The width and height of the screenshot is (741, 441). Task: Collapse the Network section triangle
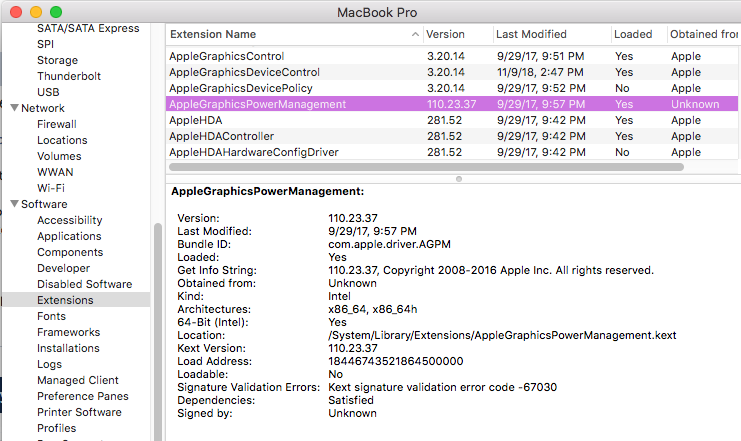tap(14, 108)
